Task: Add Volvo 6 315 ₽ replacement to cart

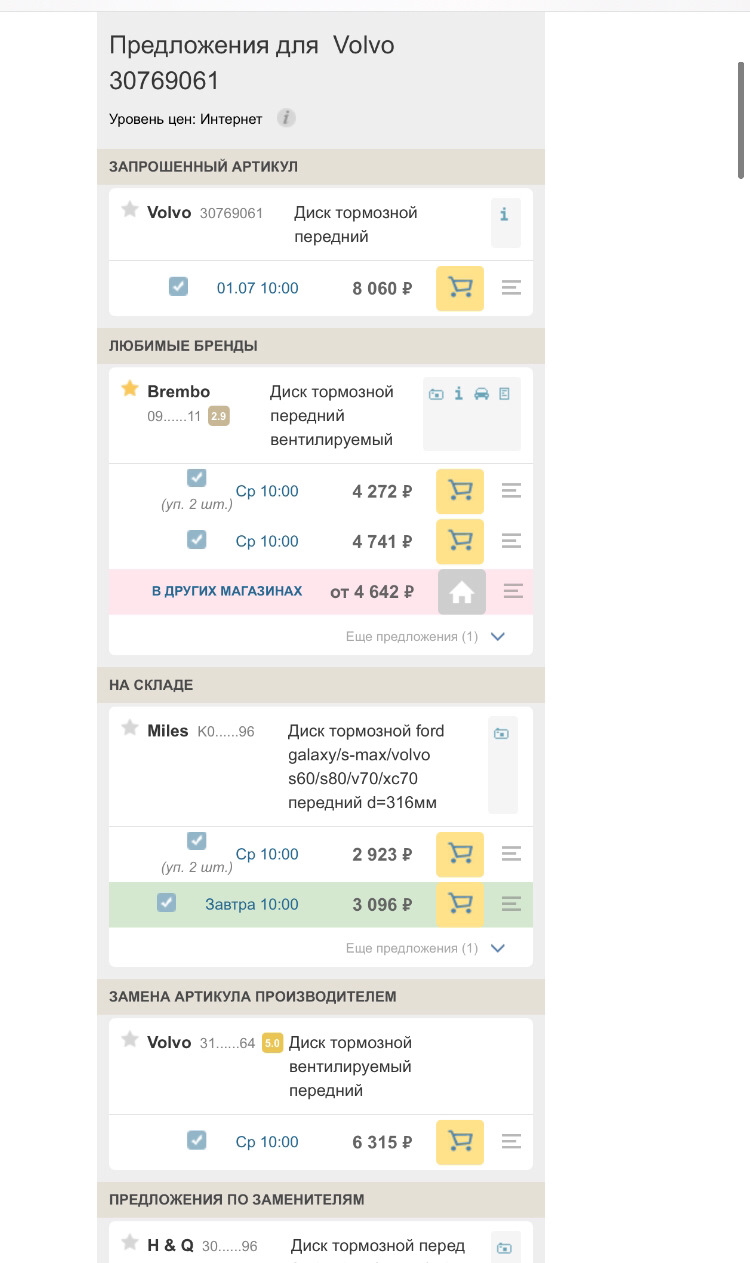Action: [460, 1142]
